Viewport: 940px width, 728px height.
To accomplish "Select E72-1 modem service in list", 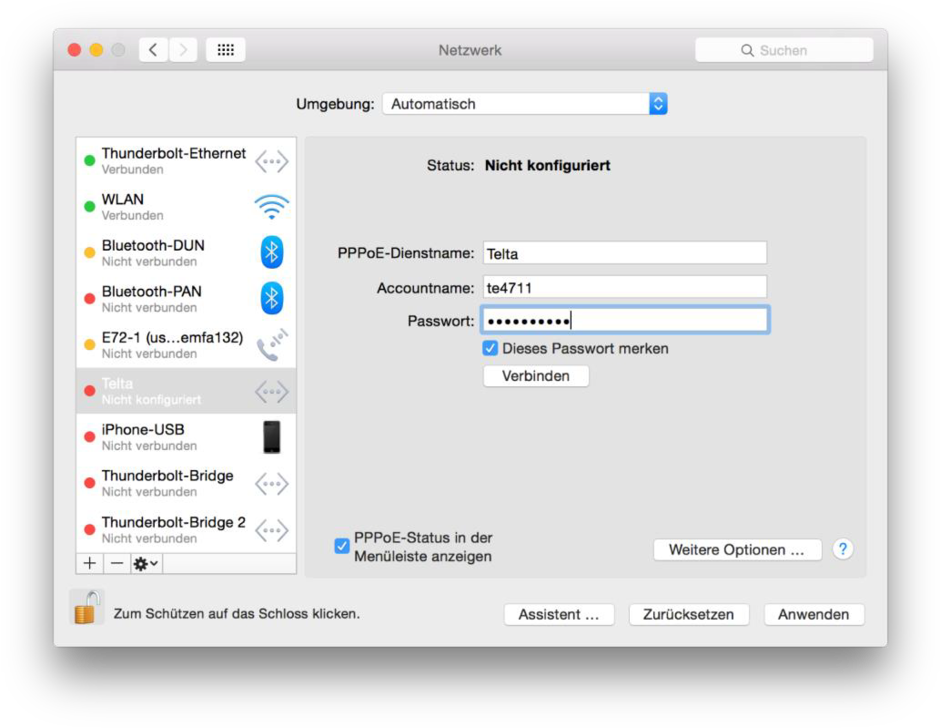I will [x=186, y=345].
